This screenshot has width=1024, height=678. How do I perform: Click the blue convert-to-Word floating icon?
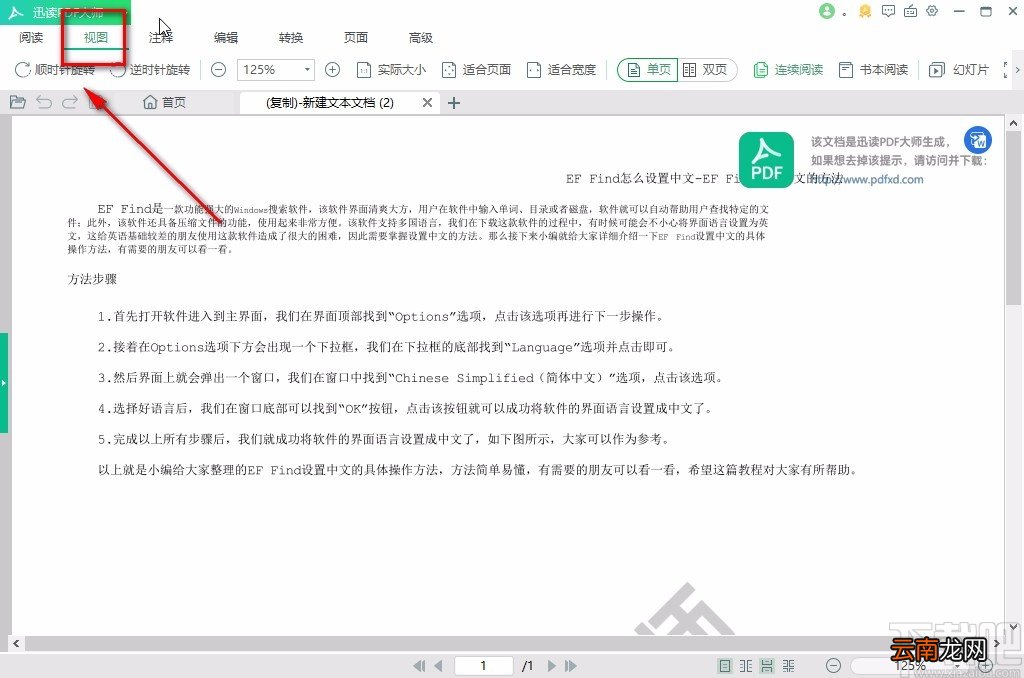click(978, 140)
